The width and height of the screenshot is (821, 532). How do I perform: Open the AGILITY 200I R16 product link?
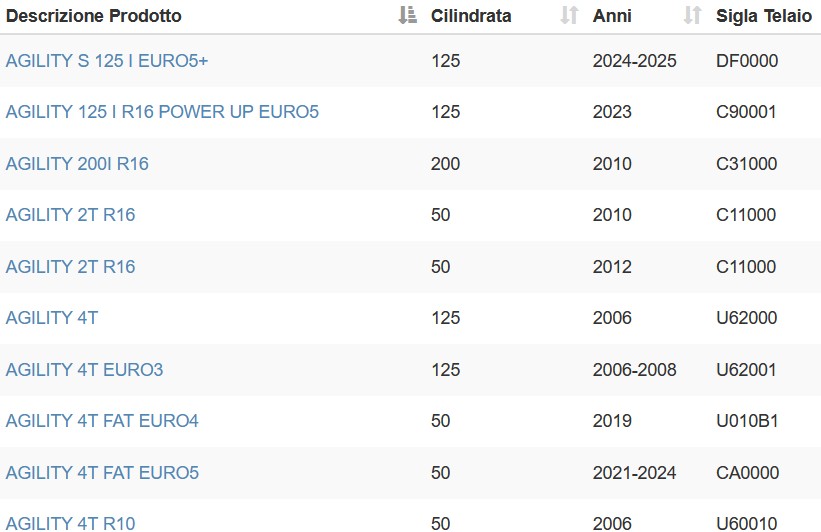[77, 163]
